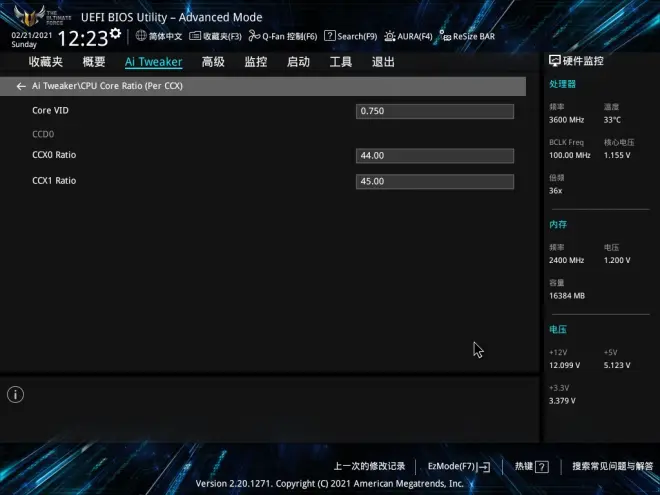The width and height of the screenshot is (660, 495).
Task: Click the CCX1 Ratio value field
Action: click(x=435, y=182)
